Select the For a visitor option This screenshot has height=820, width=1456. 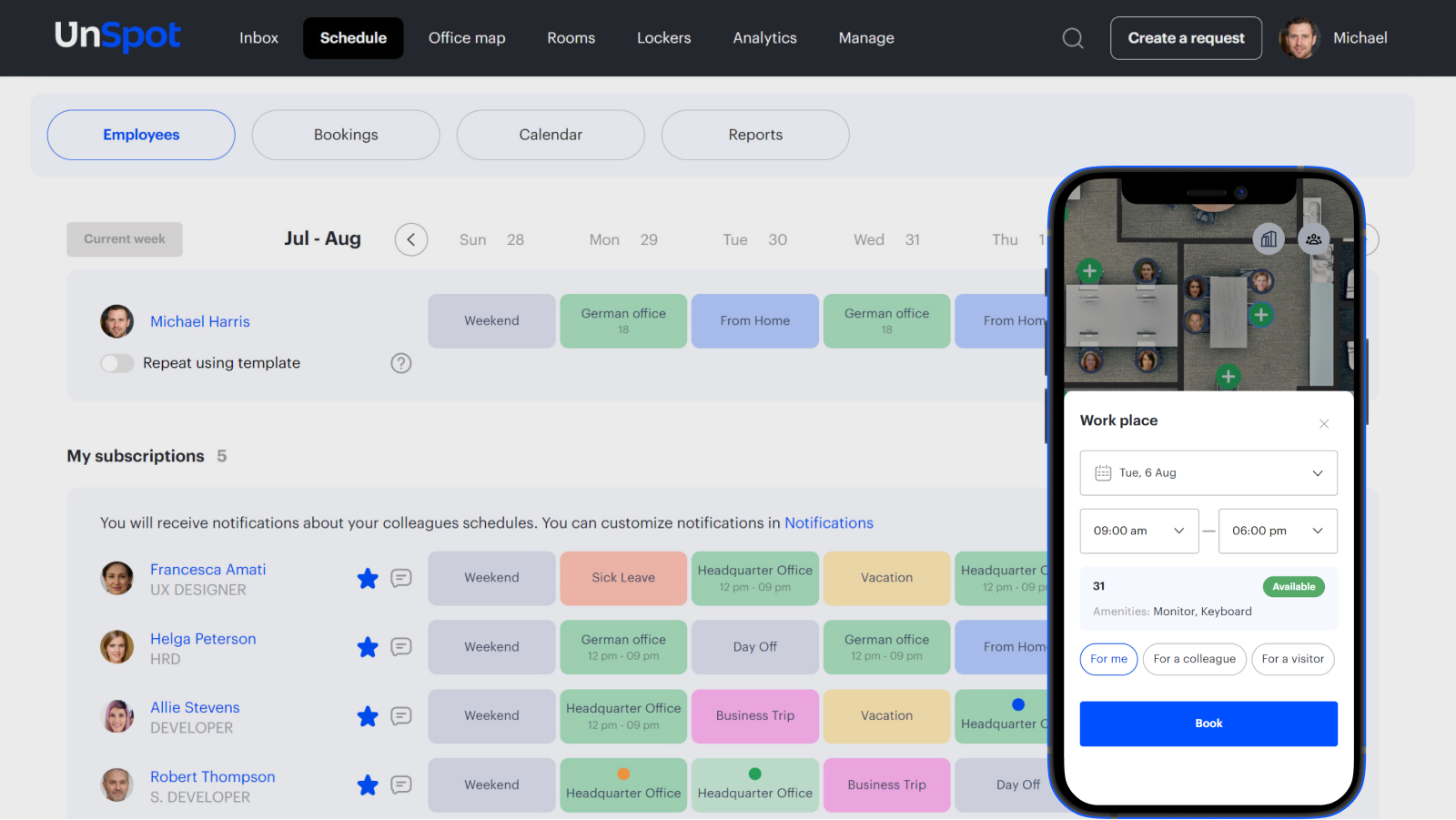click(x=1292, y=659)
